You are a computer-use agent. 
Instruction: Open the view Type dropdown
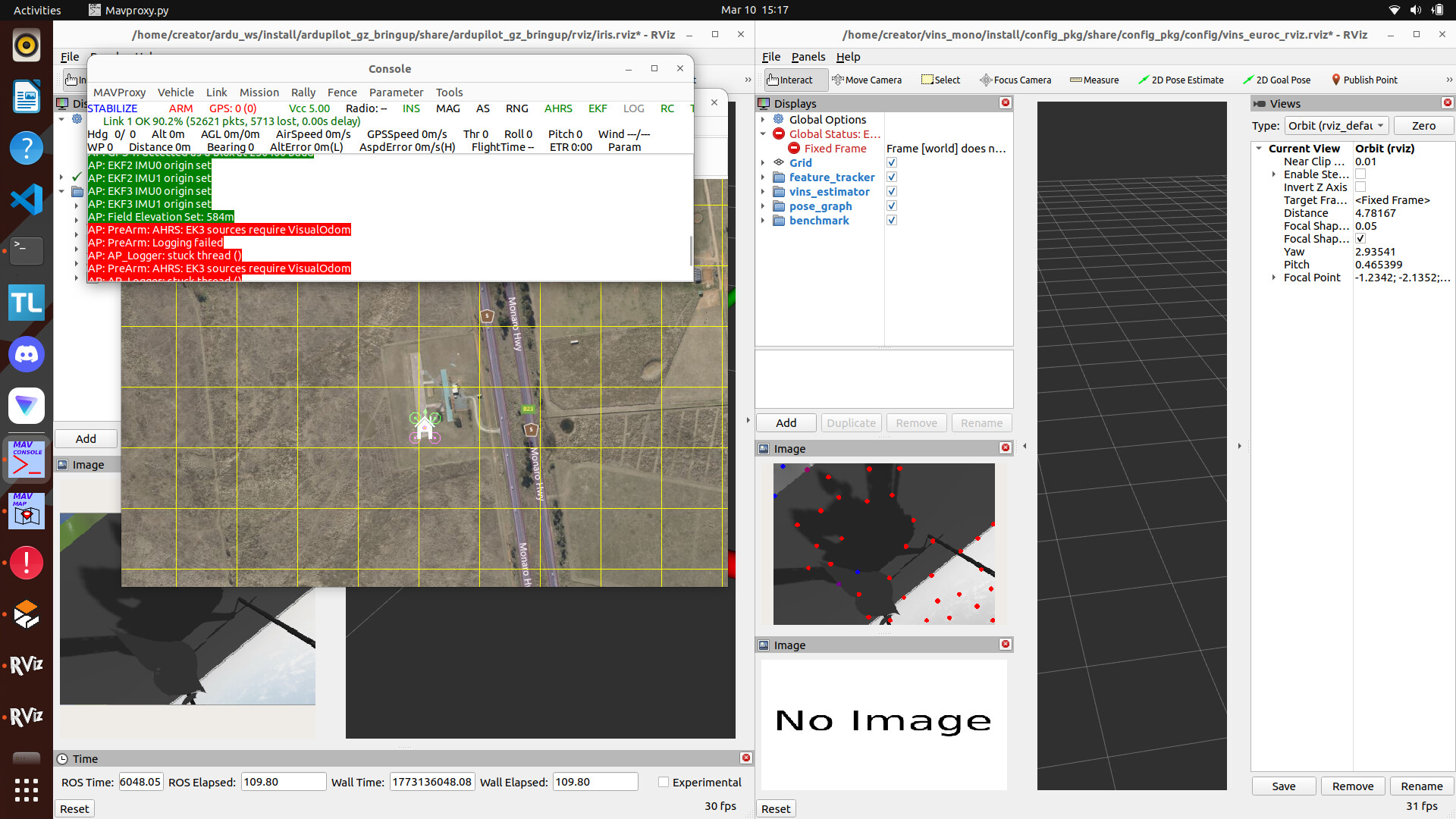1336,126
